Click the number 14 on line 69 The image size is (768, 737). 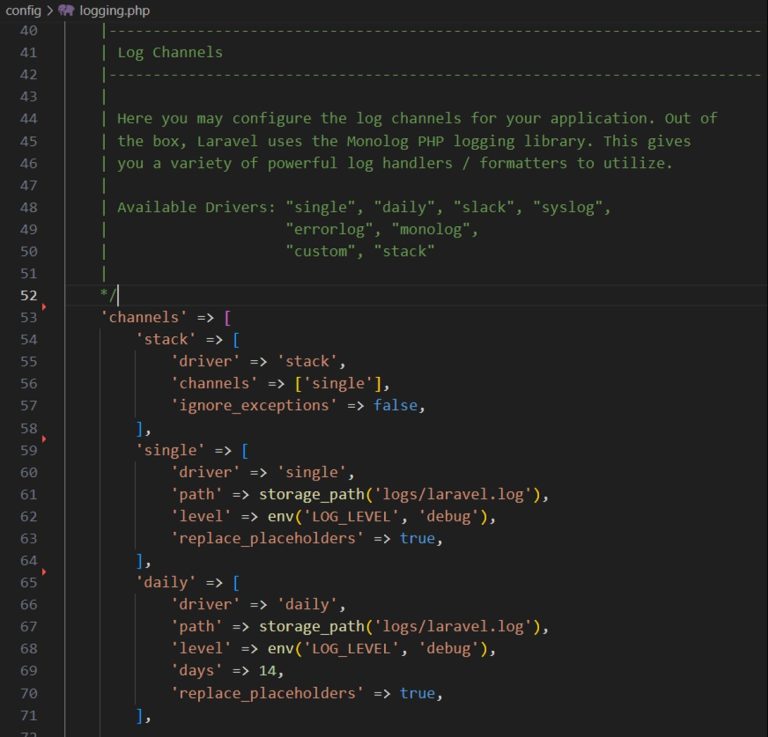pyautogui.click(x=267, y=670)
